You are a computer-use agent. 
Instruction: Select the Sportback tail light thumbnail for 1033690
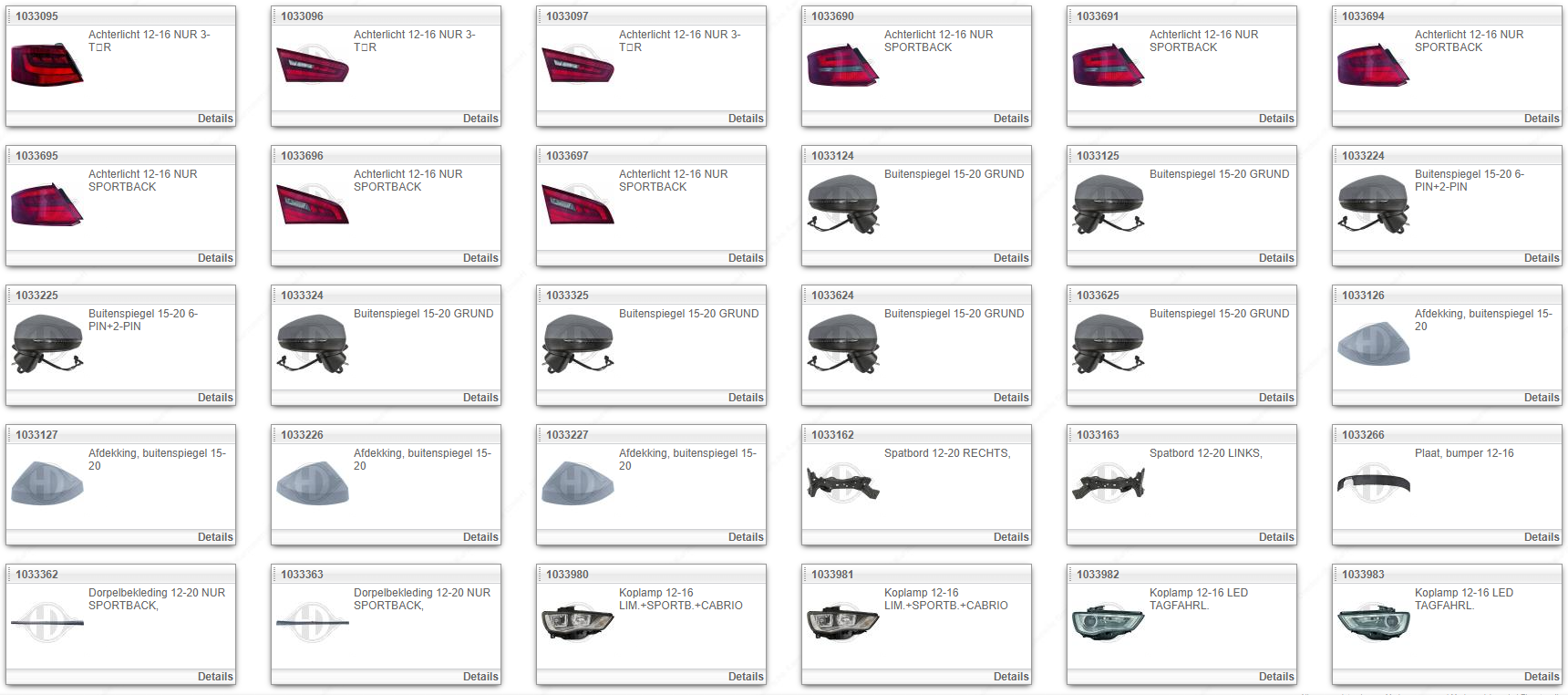[x=842, y=65]
